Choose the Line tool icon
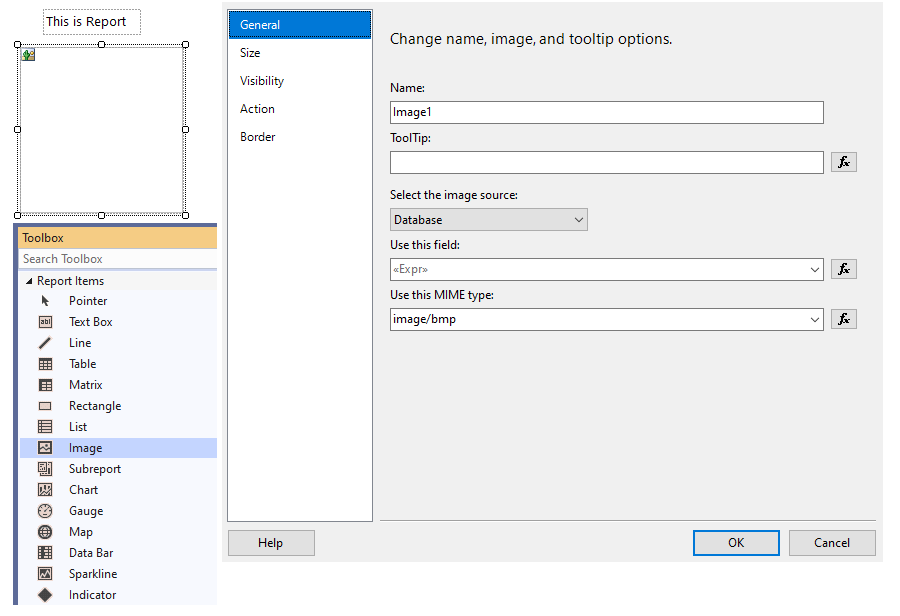The width and height of the screenshot is (900, 616). 45,343
